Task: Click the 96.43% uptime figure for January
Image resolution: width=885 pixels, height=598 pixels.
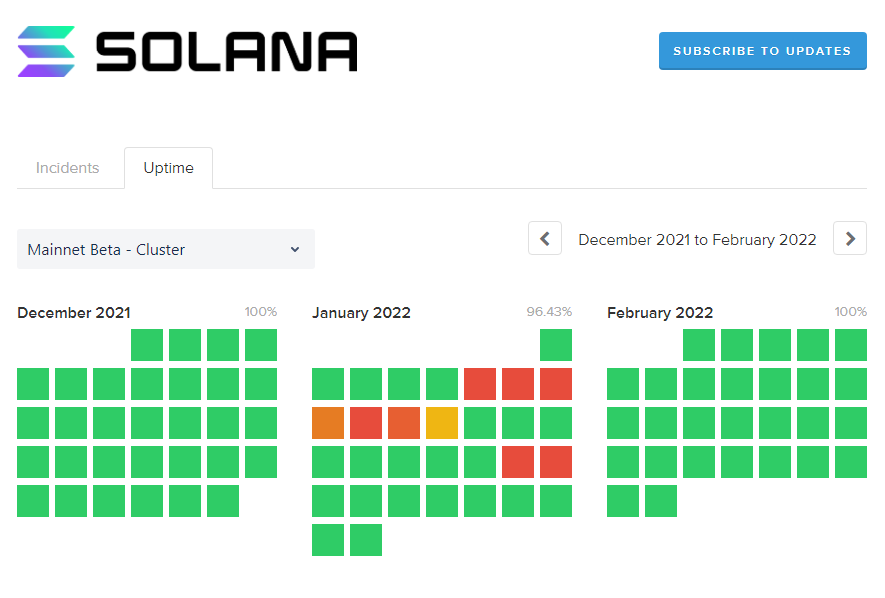Action: [549, 311]
